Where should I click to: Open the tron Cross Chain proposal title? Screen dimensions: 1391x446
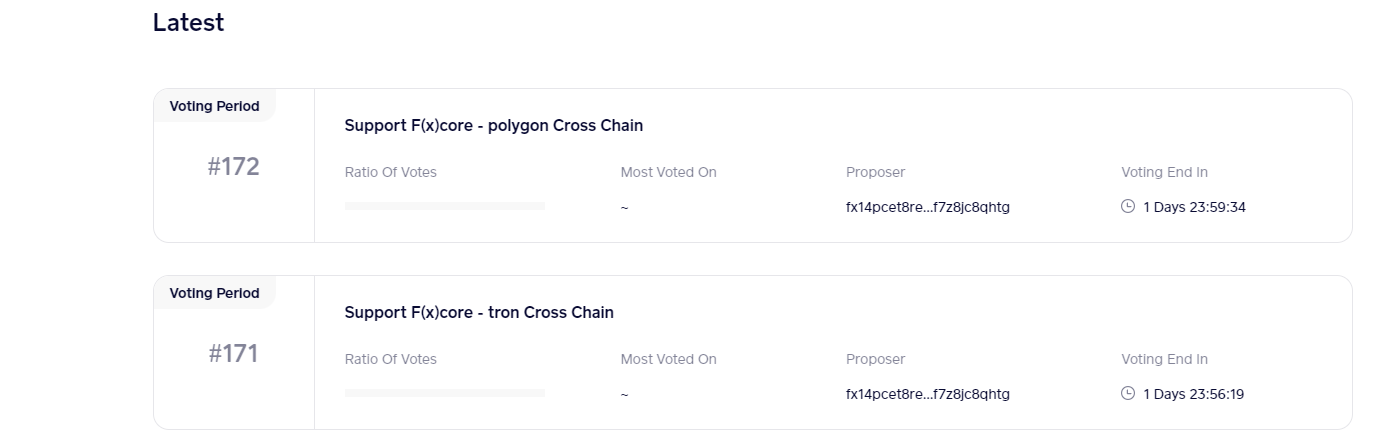click(479, 312)
